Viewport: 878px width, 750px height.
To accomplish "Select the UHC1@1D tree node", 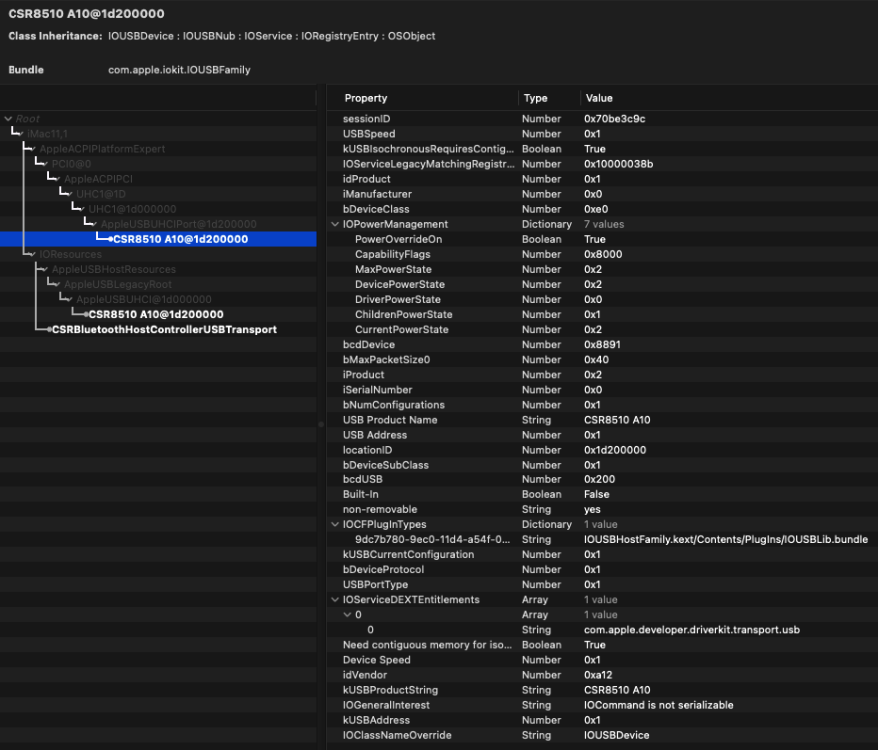I will tap(101, 194).
